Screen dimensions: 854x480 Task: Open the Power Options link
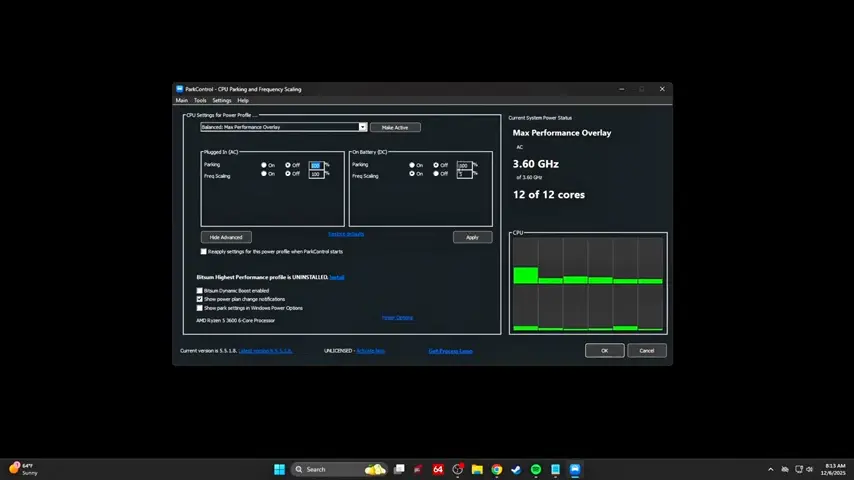coord(397,318)
